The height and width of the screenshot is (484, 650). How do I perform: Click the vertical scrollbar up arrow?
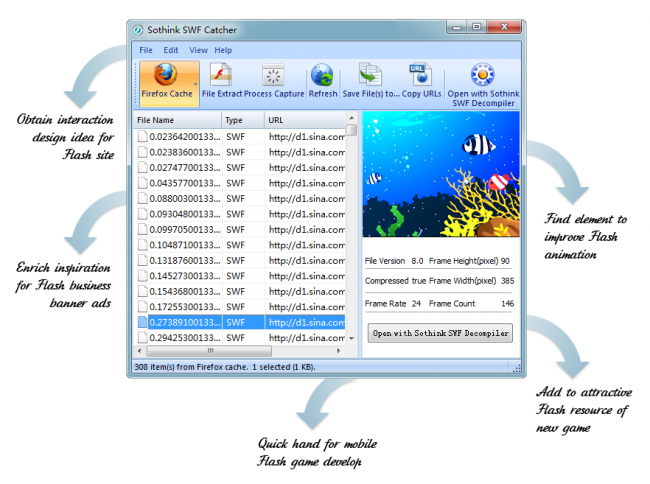352,118
